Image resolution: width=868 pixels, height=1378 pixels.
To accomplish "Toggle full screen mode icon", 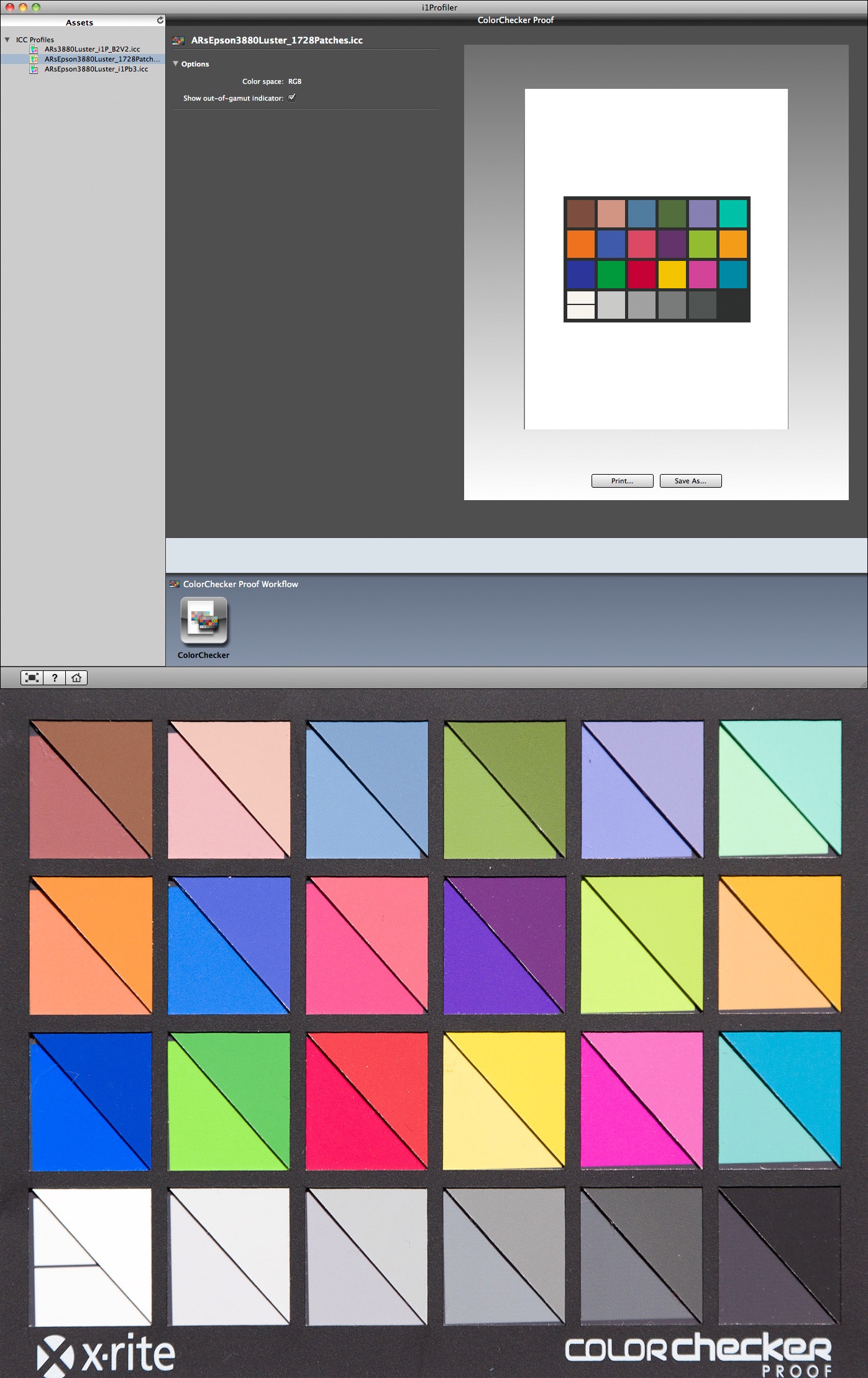I will (32, 678).
